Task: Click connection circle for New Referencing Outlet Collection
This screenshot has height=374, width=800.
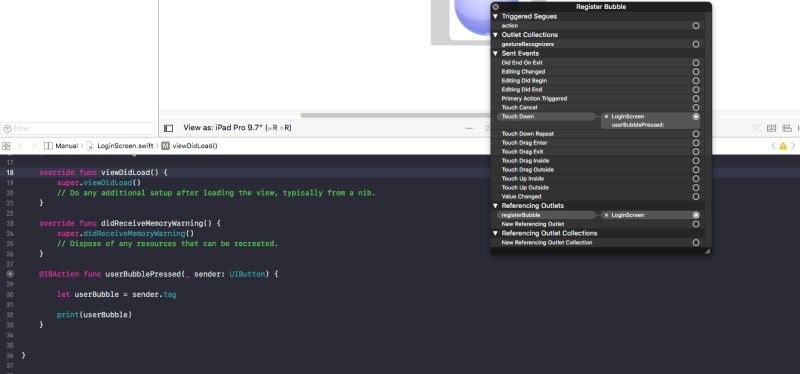Action: click(696, 243)
